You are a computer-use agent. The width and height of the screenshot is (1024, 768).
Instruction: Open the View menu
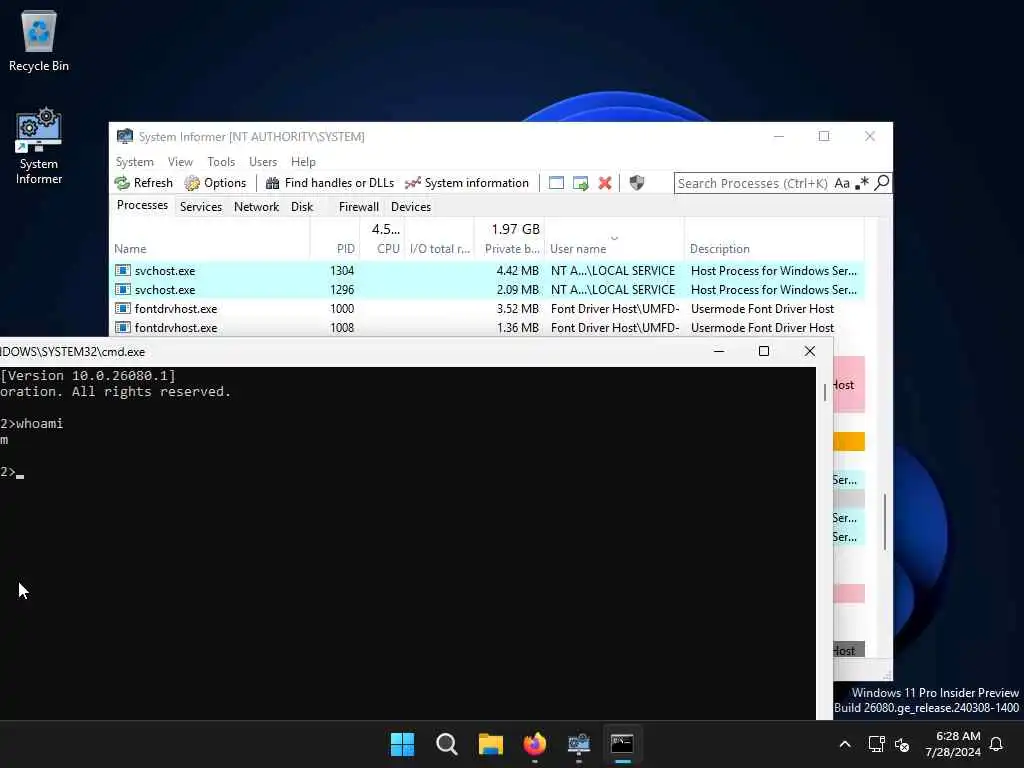180,161
